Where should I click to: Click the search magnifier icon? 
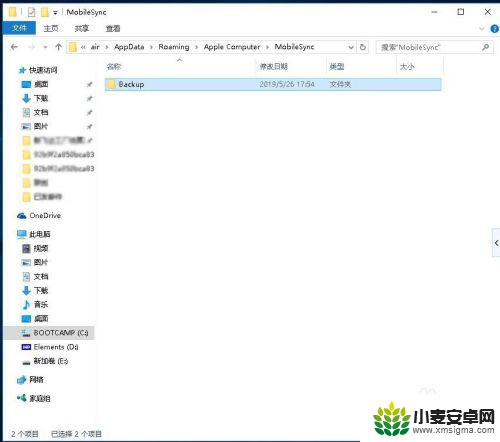click(485, 47)
